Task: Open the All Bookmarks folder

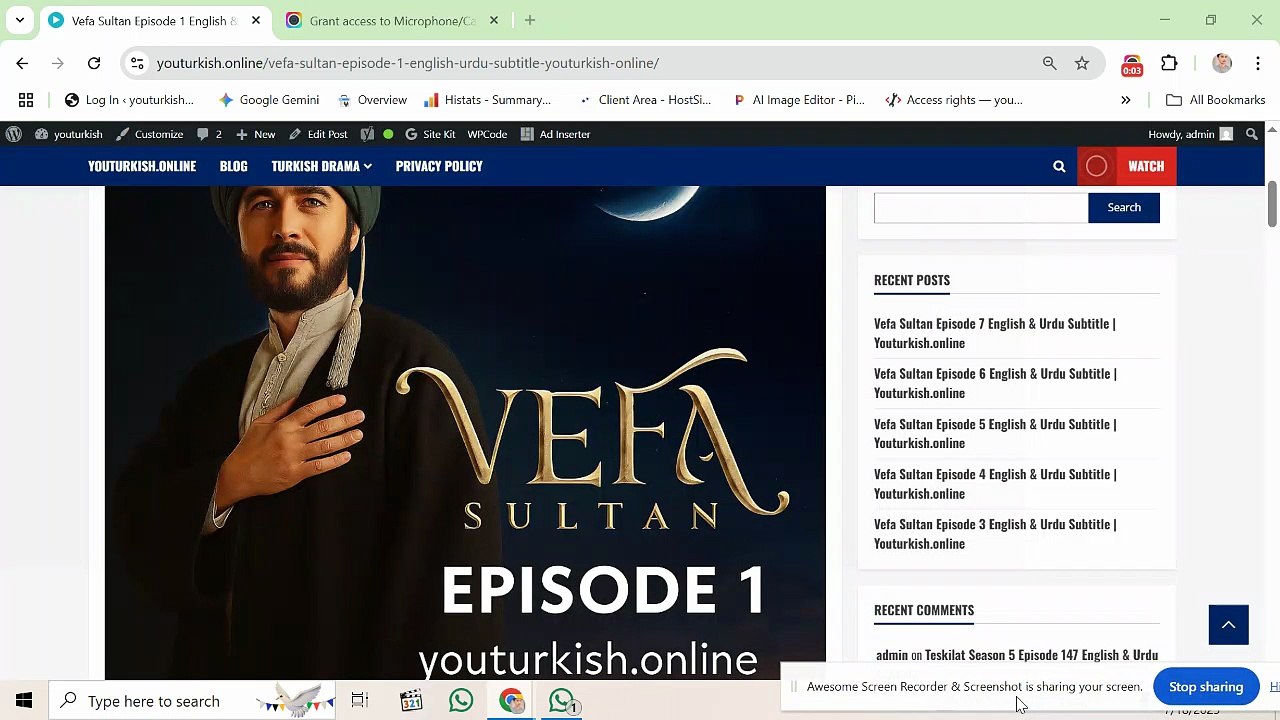Action: (x=1215, y=100)
